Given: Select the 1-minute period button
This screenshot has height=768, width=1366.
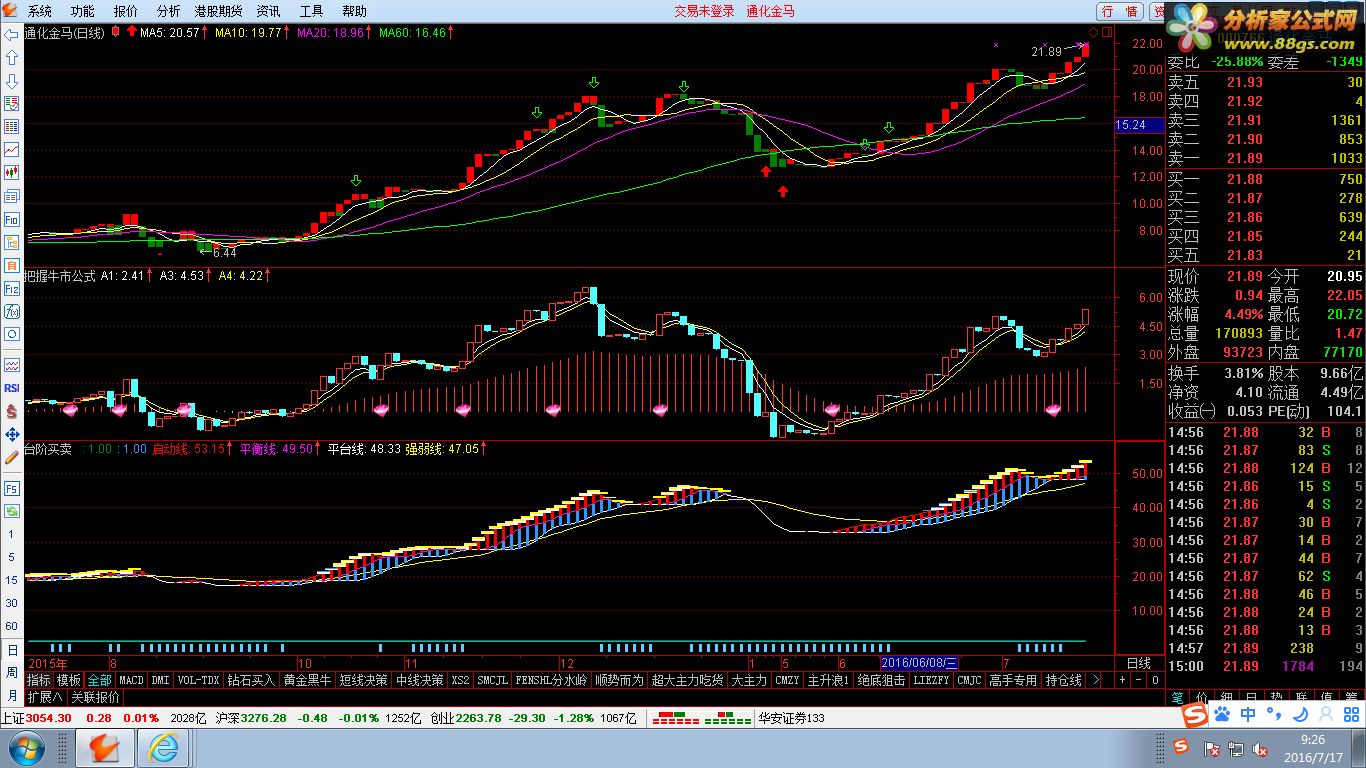Looking at the screenshot, I should (x=12, y=532).
